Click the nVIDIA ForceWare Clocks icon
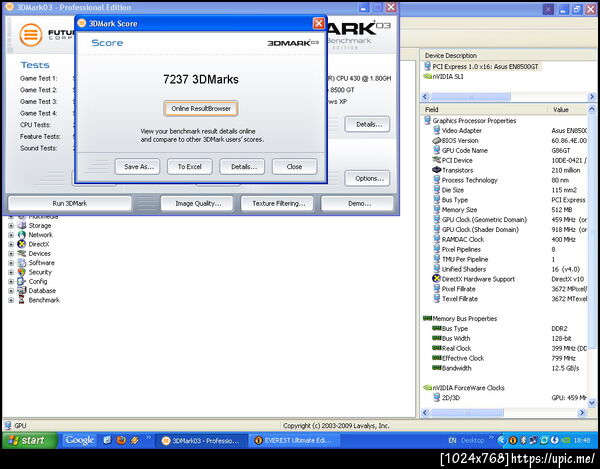This screenshot has width=600, height=469. (427, 388)
